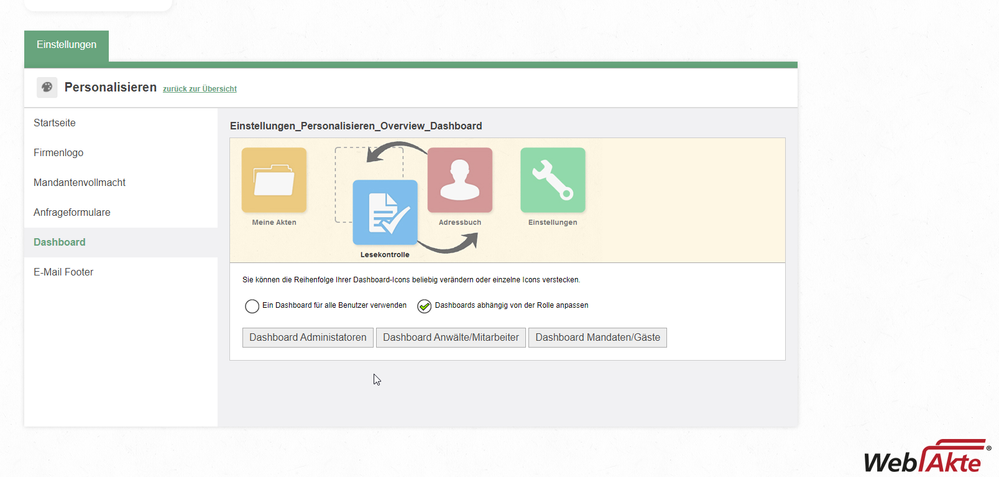Select the blue Lesekontrolle document icon
The width and height of the screenshot is (999, 477).
[x=385, y=212]
